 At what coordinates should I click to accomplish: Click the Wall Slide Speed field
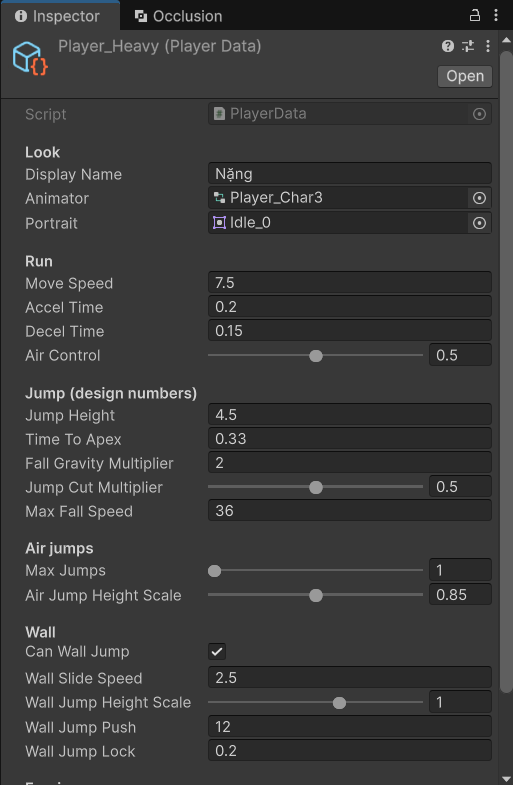tap(350, 678)
